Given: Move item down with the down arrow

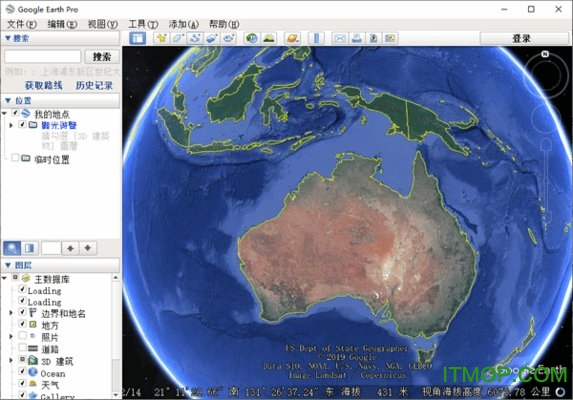Looking at the screenshot, I should click(88, 248).
